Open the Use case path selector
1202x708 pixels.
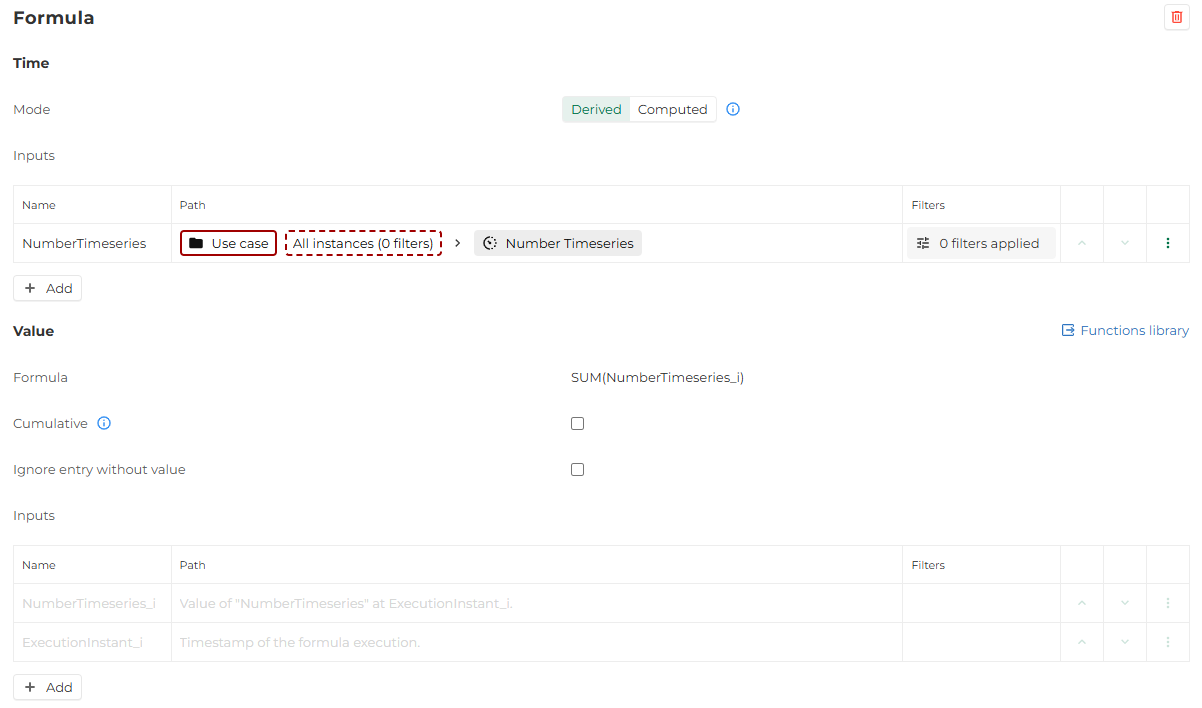pyautogui.click(x=228, y=243)
